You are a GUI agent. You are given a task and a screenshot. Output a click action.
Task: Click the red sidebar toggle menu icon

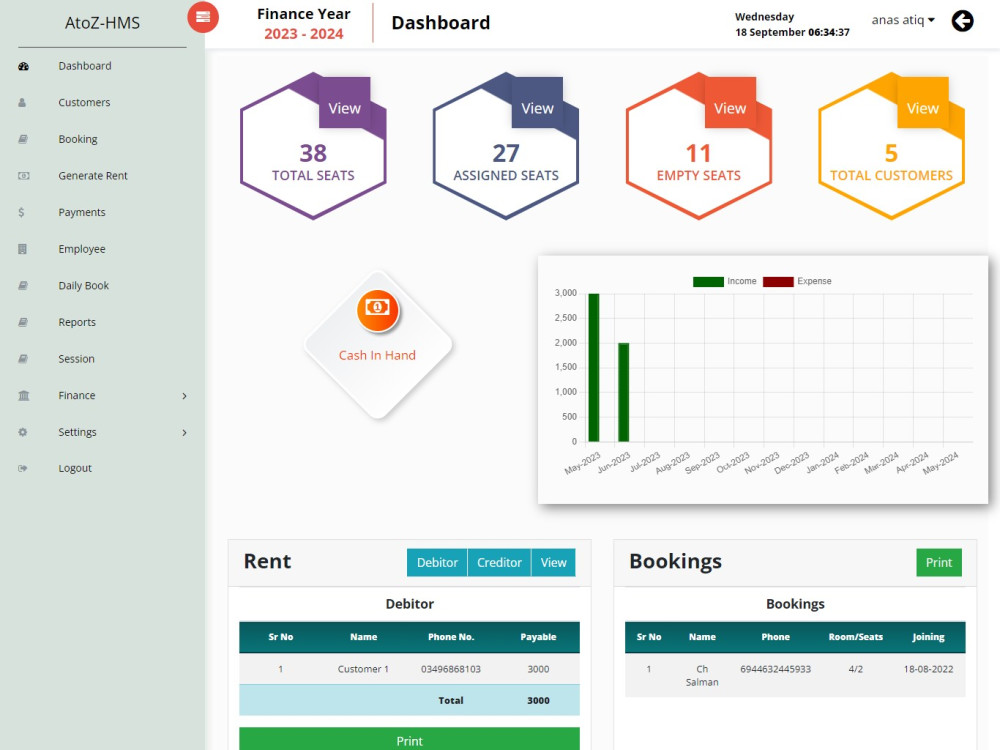pos(203,17)
